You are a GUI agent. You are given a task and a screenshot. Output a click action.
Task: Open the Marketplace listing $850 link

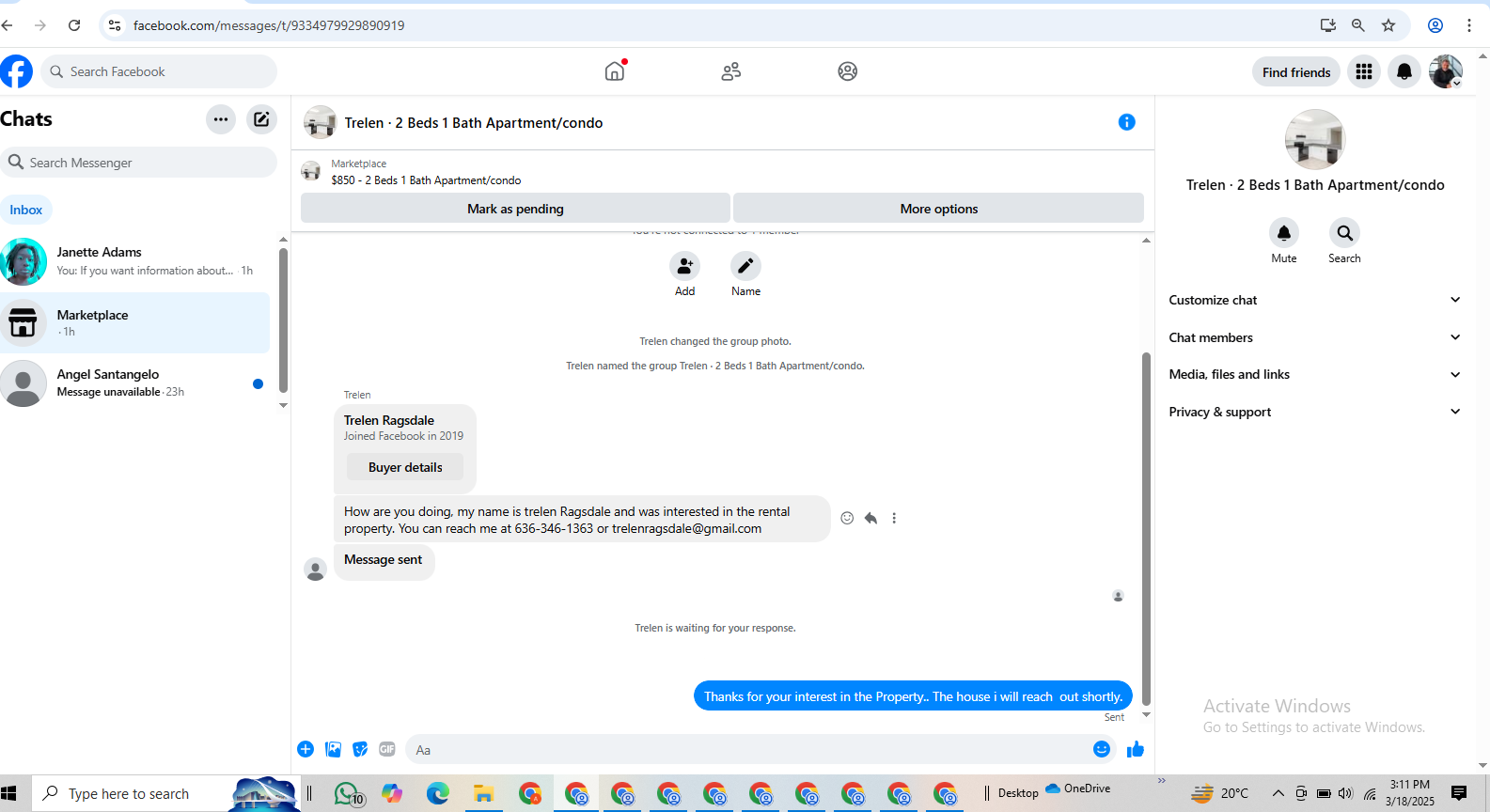tap(426, 180)
